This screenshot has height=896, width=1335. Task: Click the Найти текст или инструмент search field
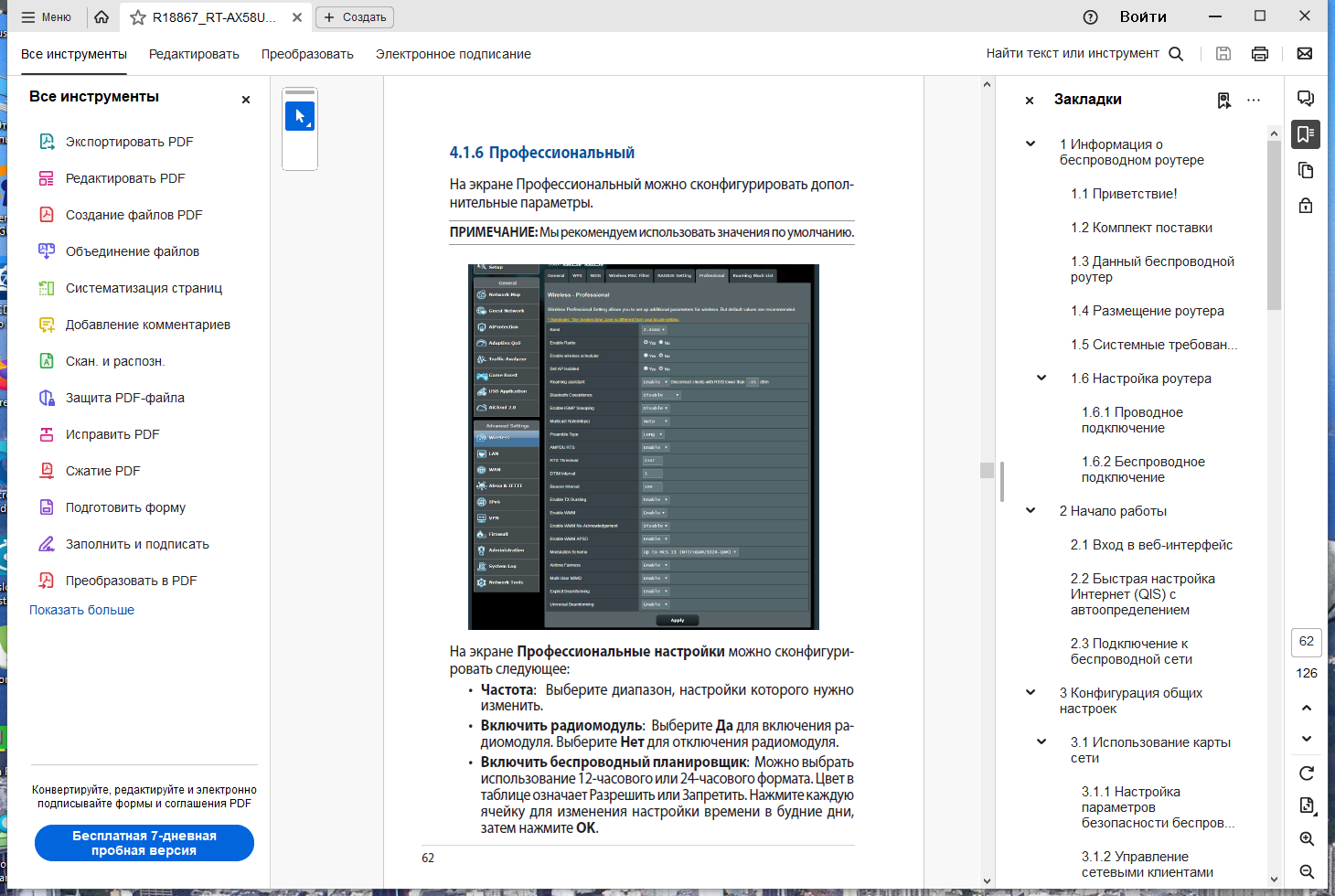tap(1084, 53)
